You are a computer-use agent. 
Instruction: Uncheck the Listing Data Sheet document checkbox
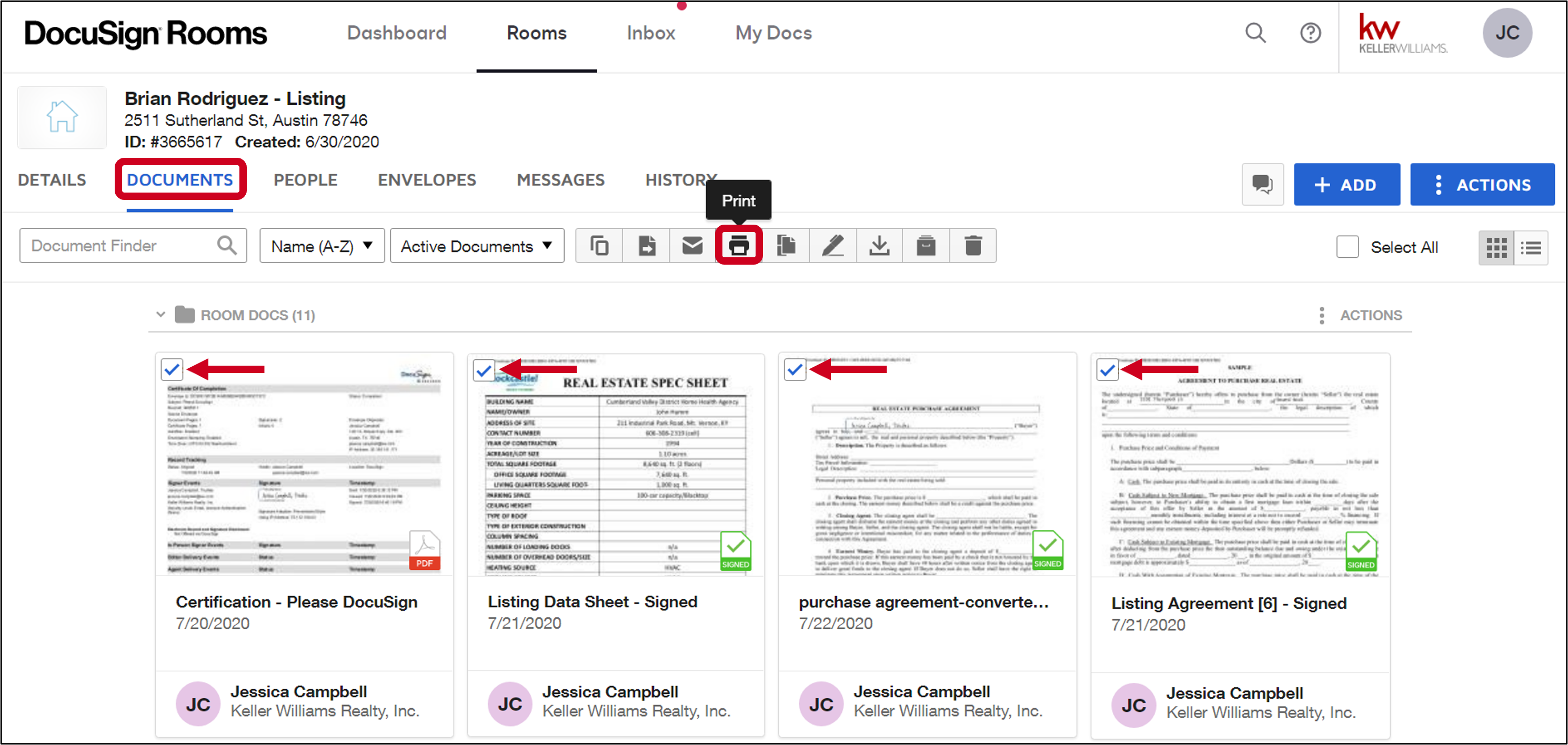[x=484, y=369]
